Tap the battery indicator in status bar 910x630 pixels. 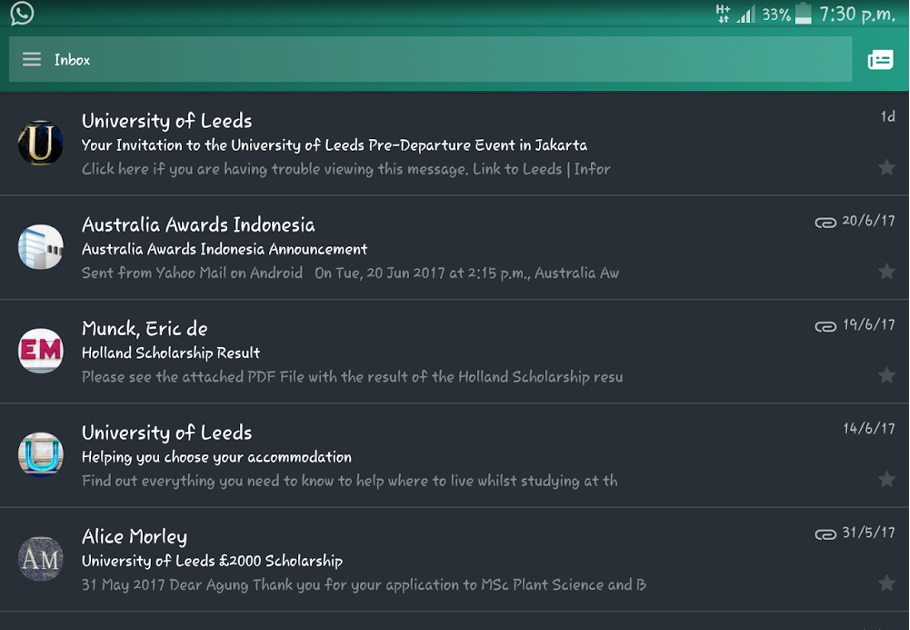pos(803,14)
